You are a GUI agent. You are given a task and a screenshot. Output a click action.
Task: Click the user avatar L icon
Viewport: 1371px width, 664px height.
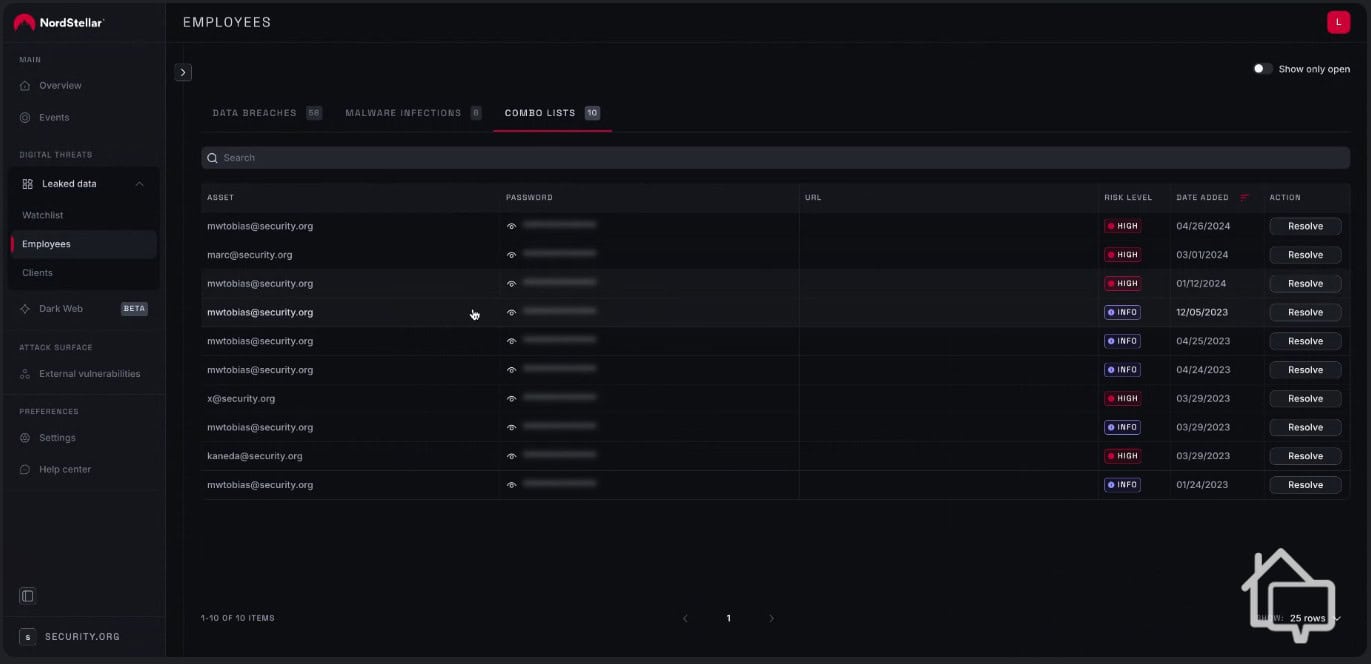[x=1338, y=22]
